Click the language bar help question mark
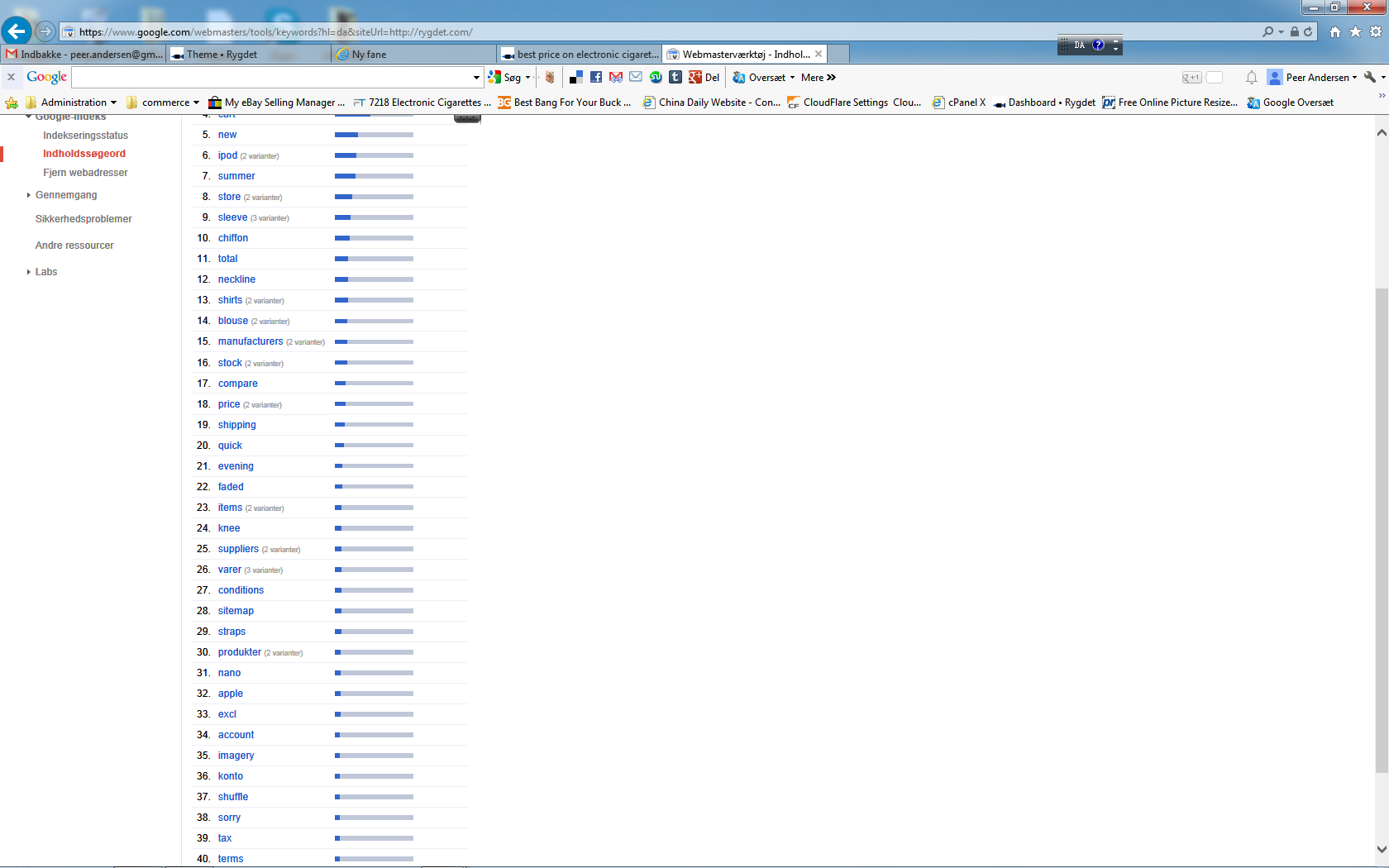Screen dimensions: 1389x868 point(1098,45)
